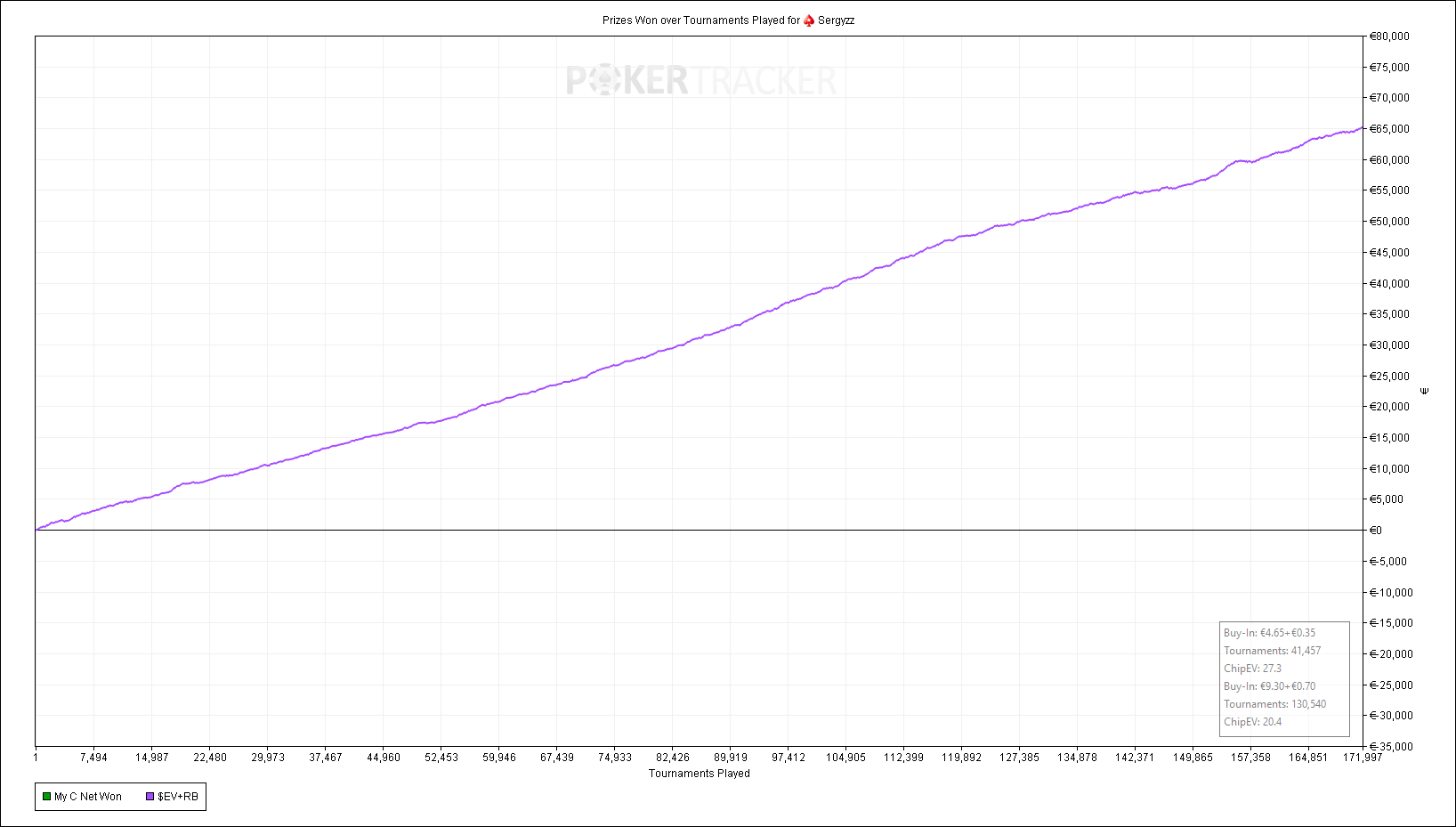Select the '$EV+RB' legend label
The width and height of the screenshot is (1456, 827).
pyautogui.click(x=178, y=797)
